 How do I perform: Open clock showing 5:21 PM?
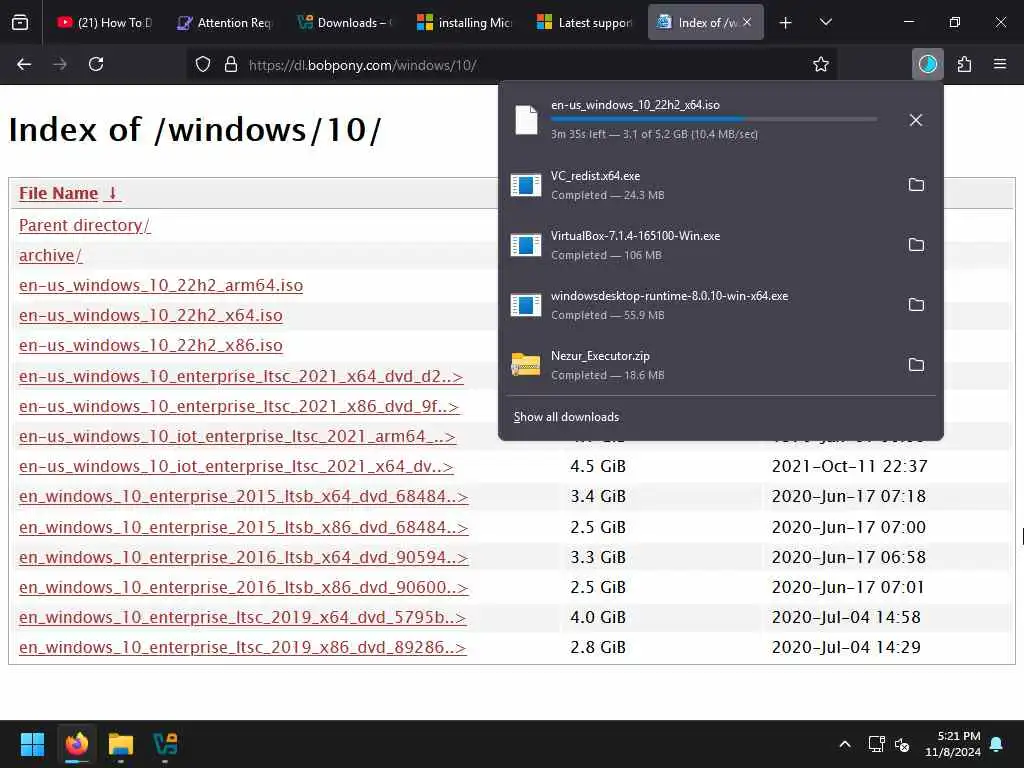click(953, 744)
